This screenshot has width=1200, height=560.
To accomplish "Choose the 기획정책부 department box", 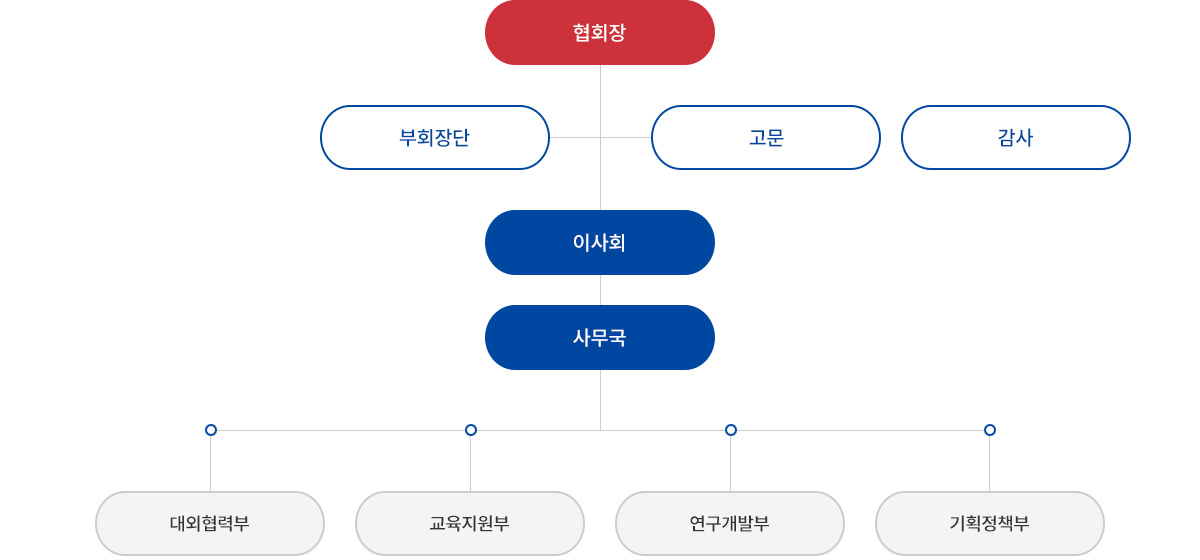I will click(990, 523).
